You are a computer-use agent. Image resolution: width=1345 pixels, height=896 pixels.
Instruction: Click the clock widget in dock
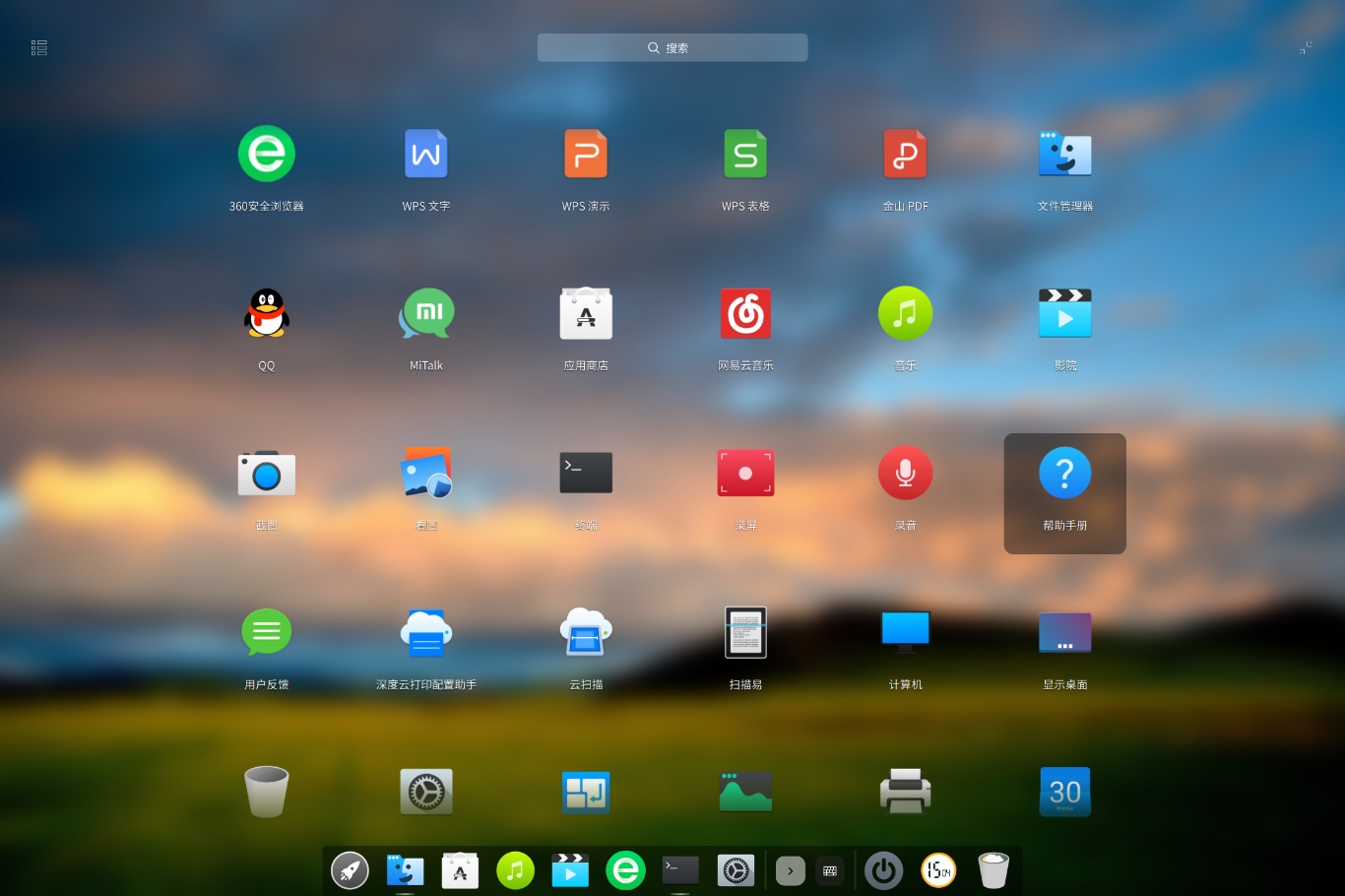[938, 870]
